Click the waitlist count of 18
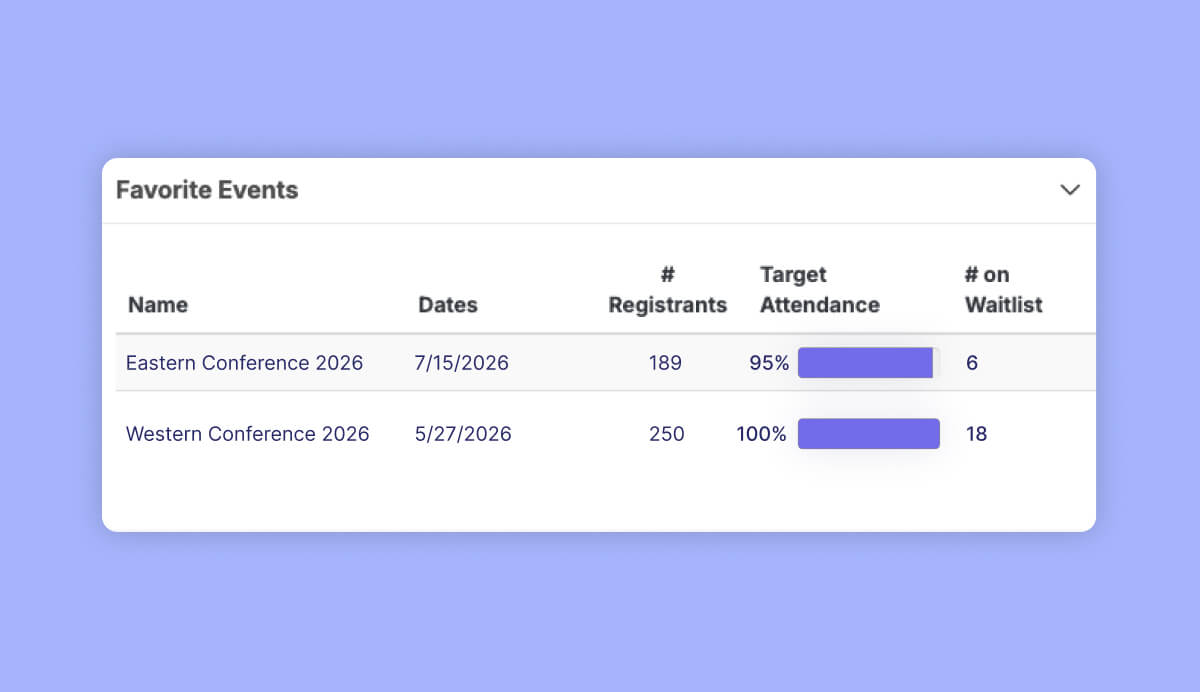Image resolution: width=1200 pixels, height=692 pixels. 975,434
